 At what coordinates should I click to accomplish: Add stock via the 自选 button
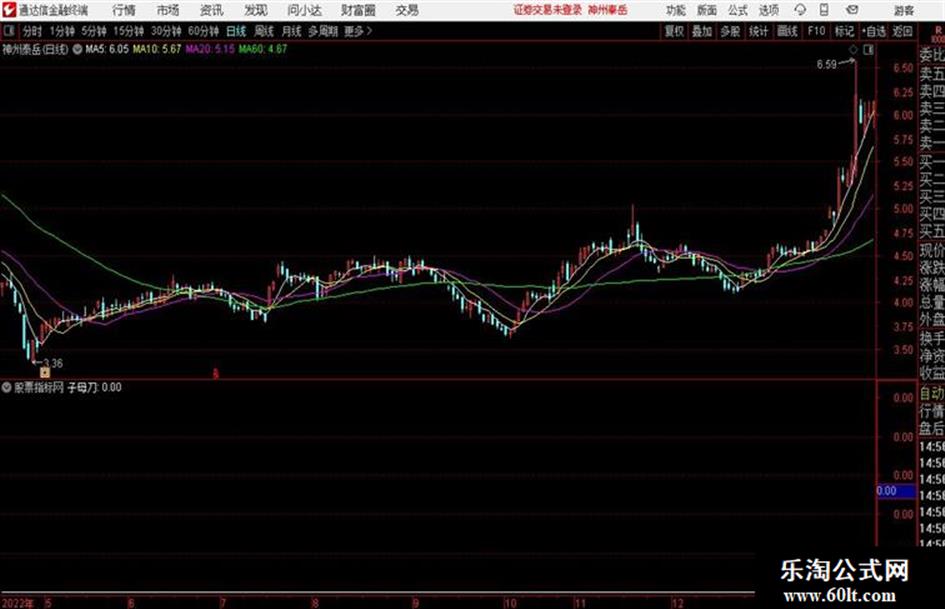coord(874,31)
